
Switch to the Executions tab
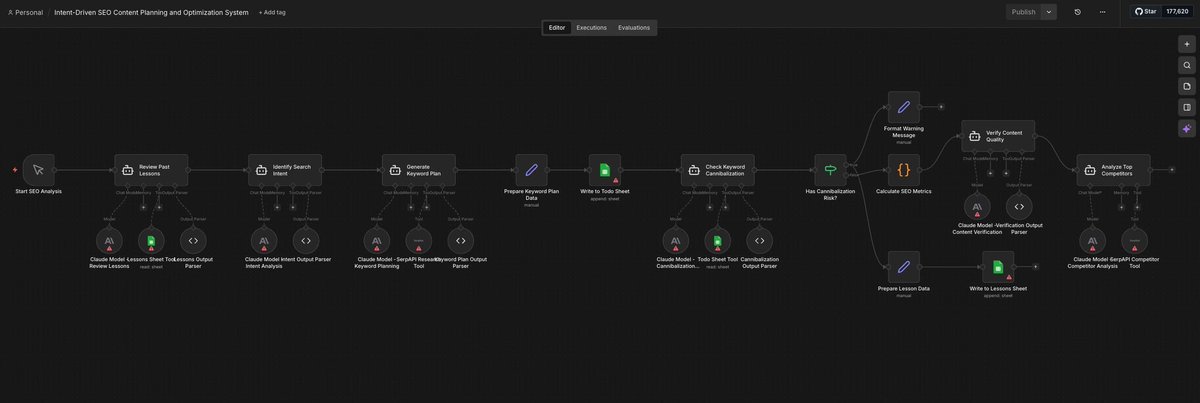pos(592,28)
